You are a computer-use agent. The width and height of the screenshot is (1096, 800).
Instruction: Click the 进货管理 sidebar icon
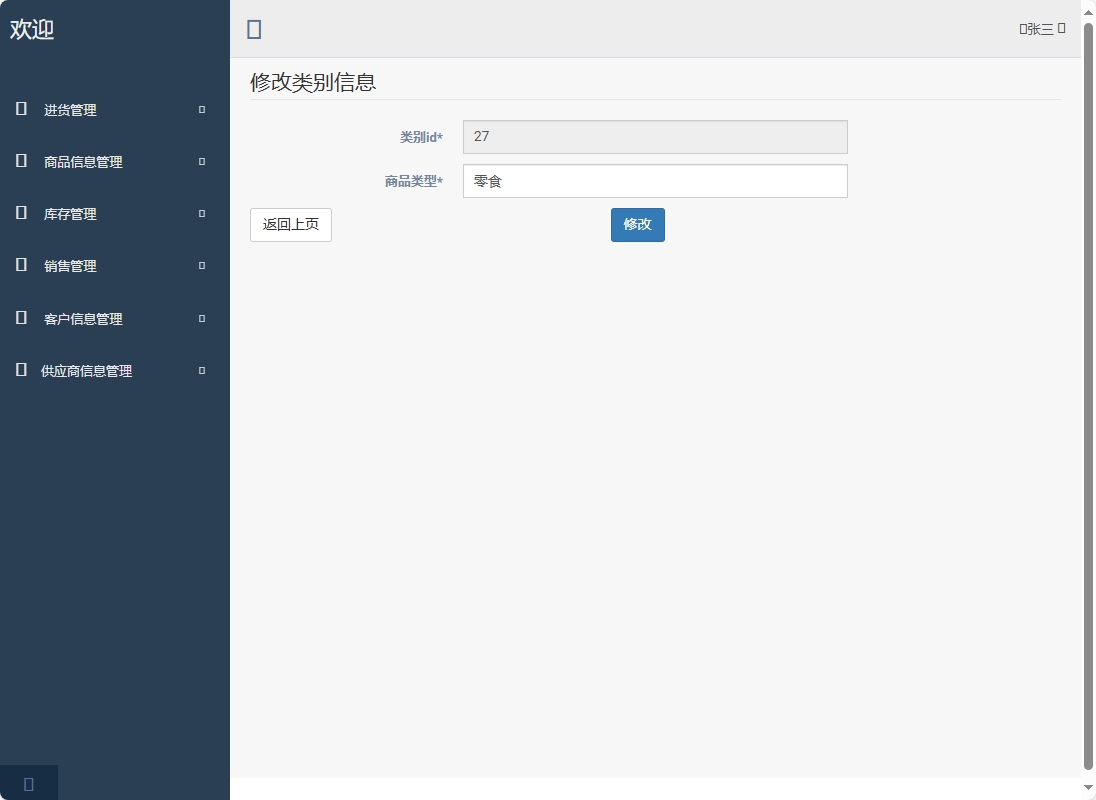20,110
